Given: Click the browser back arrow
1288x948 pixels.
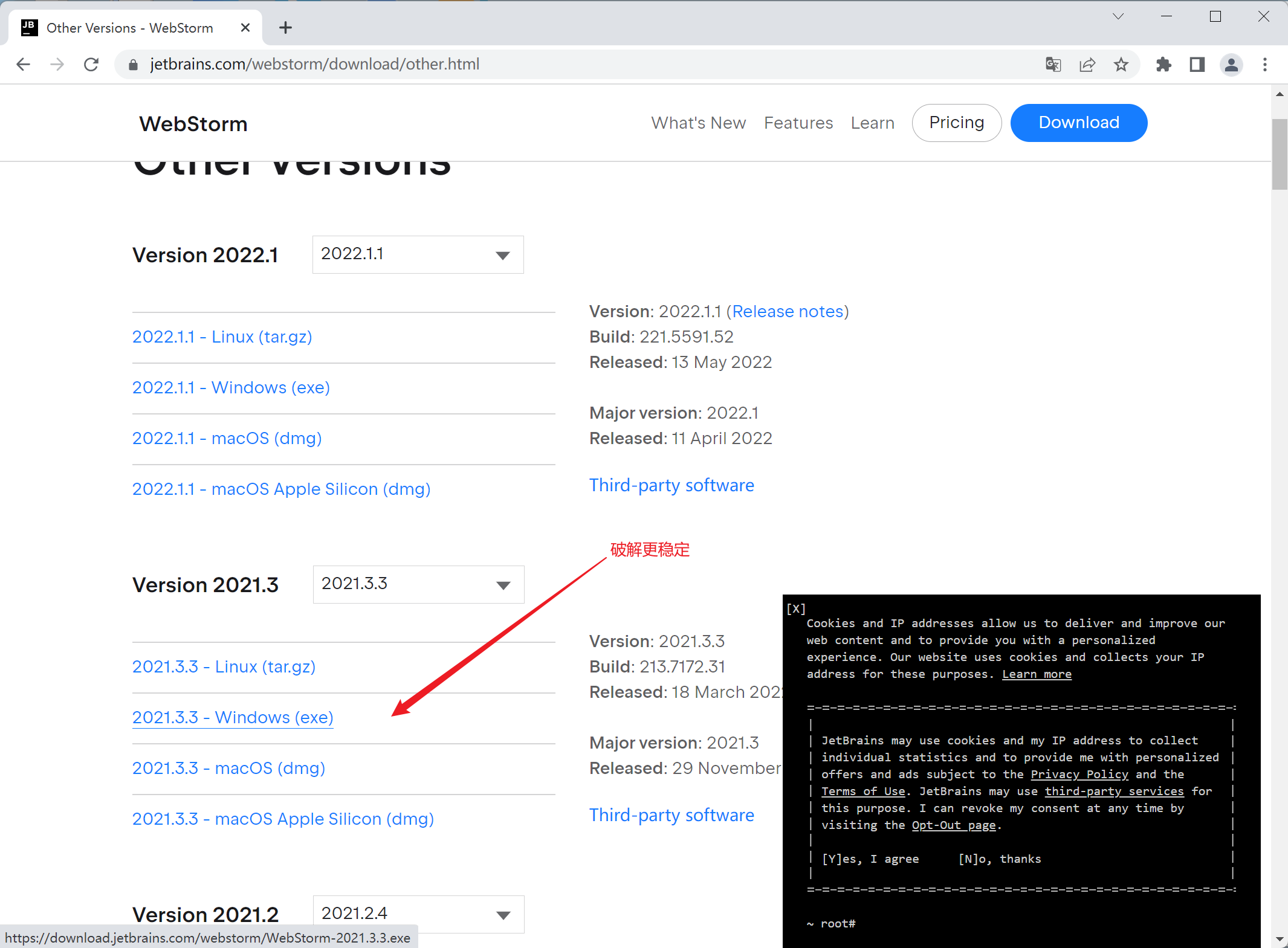Looking at the screenshot, I should [23, 64].
